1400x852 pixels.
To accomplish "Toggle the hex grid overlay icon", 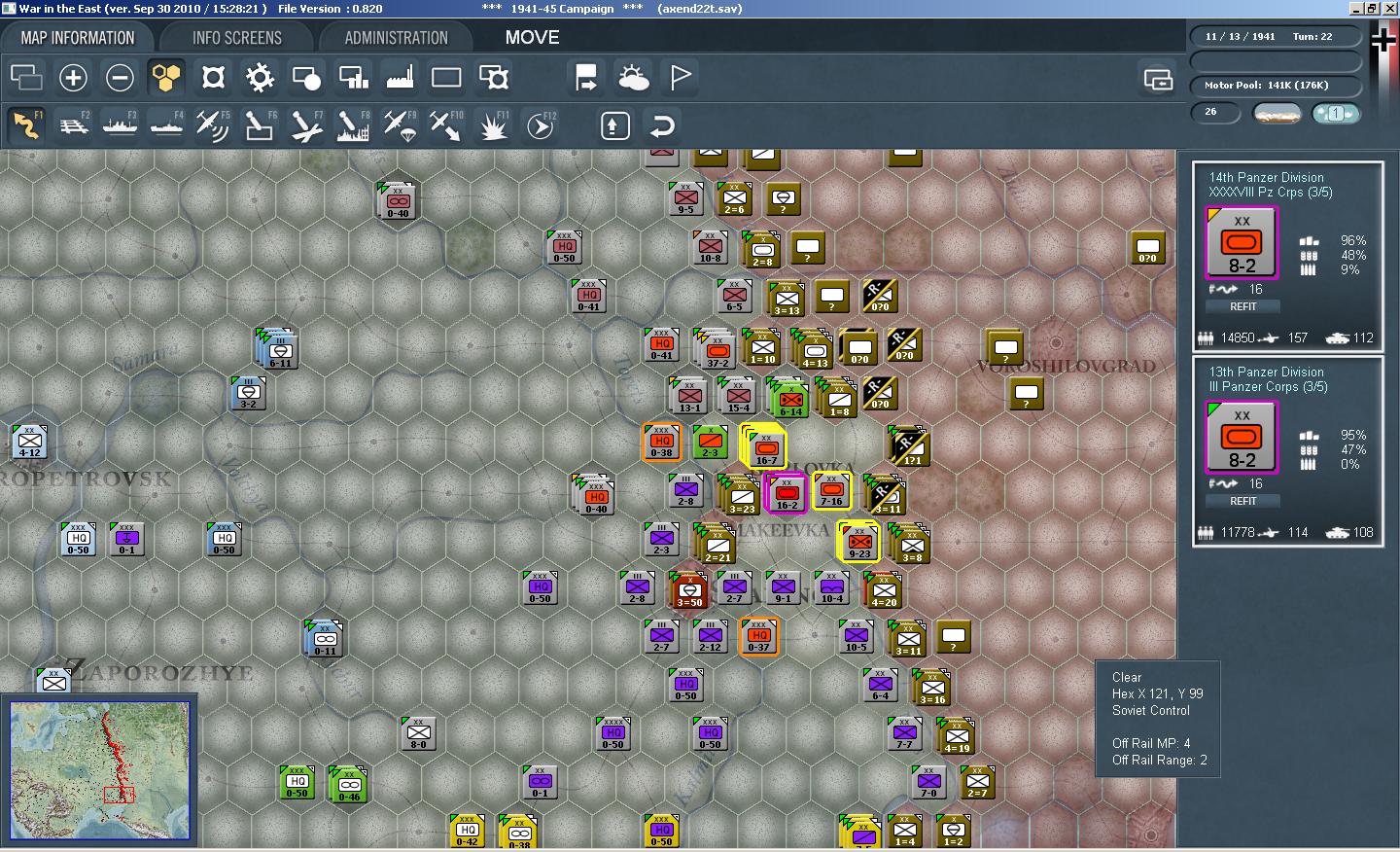I will tap(166, 78).
